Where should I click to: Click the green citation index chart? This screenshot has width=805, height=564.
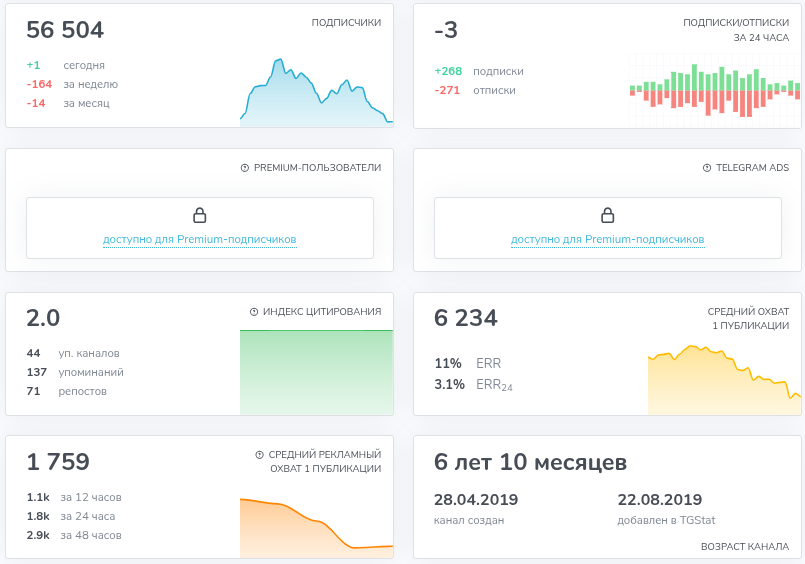click(316, 372)
